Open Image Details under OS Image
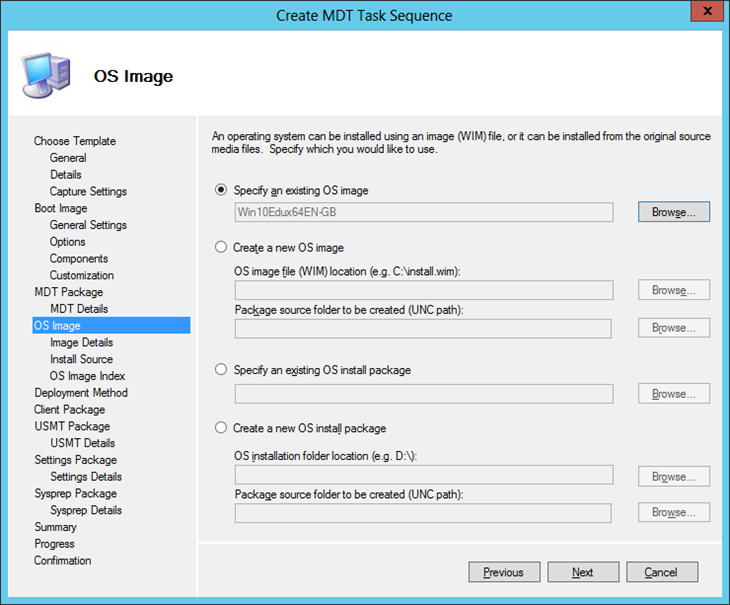730x605 pixels. (x=81, y=342)
